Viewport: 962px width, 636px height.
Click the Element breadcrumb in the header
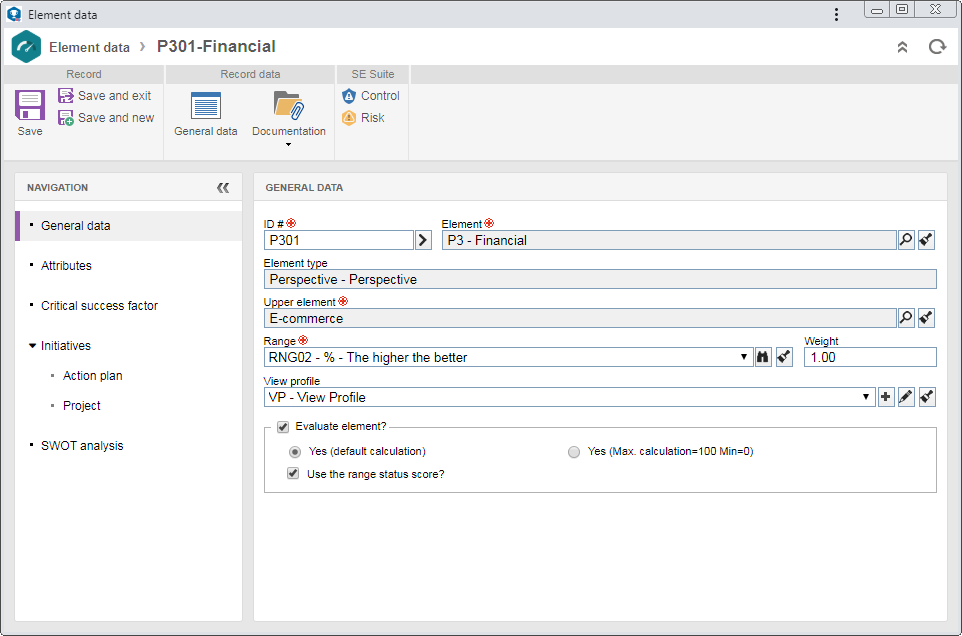(x=90, y=47)
